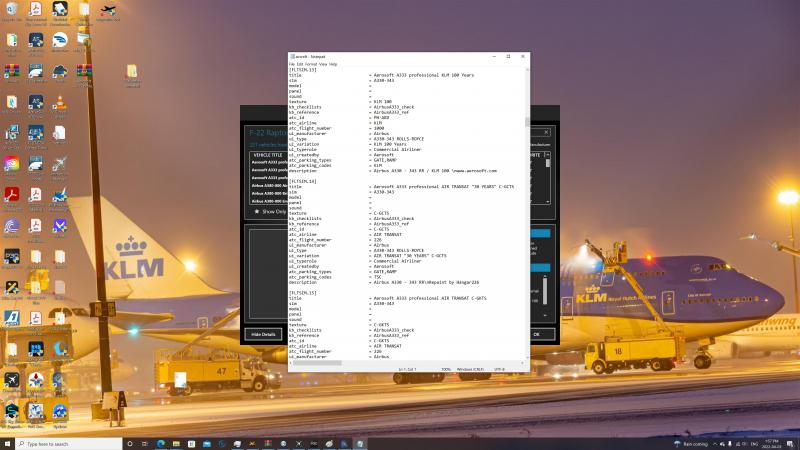Open the Recycle Bin desktop icon

[x=12, y=10]
